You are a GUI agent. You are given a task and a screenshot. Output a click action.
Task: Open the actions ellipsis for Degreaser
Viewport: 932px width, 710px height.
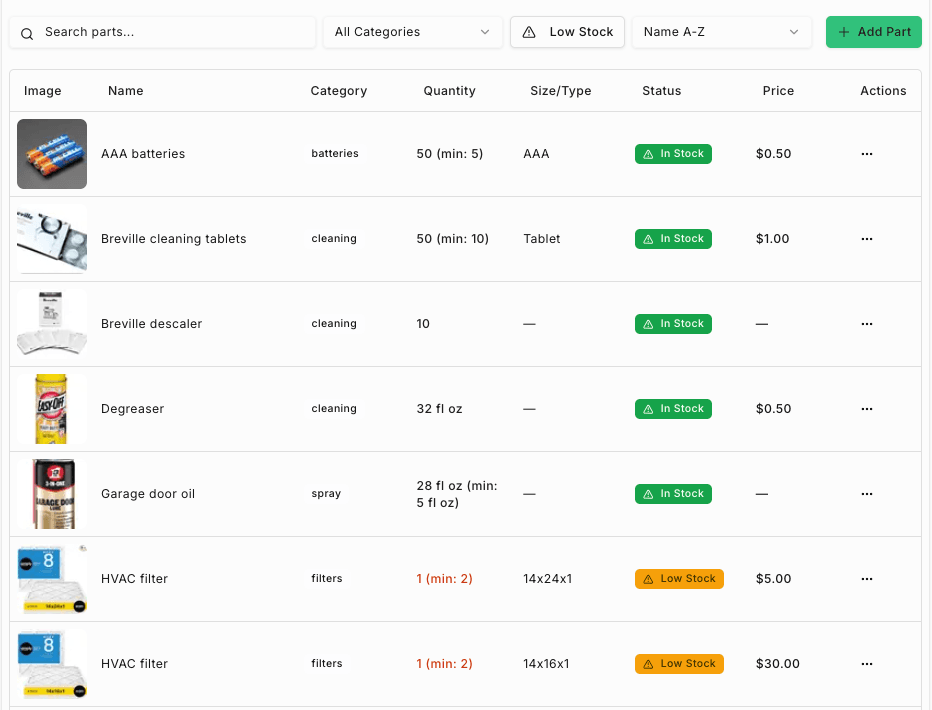click(x=866, y=409)
